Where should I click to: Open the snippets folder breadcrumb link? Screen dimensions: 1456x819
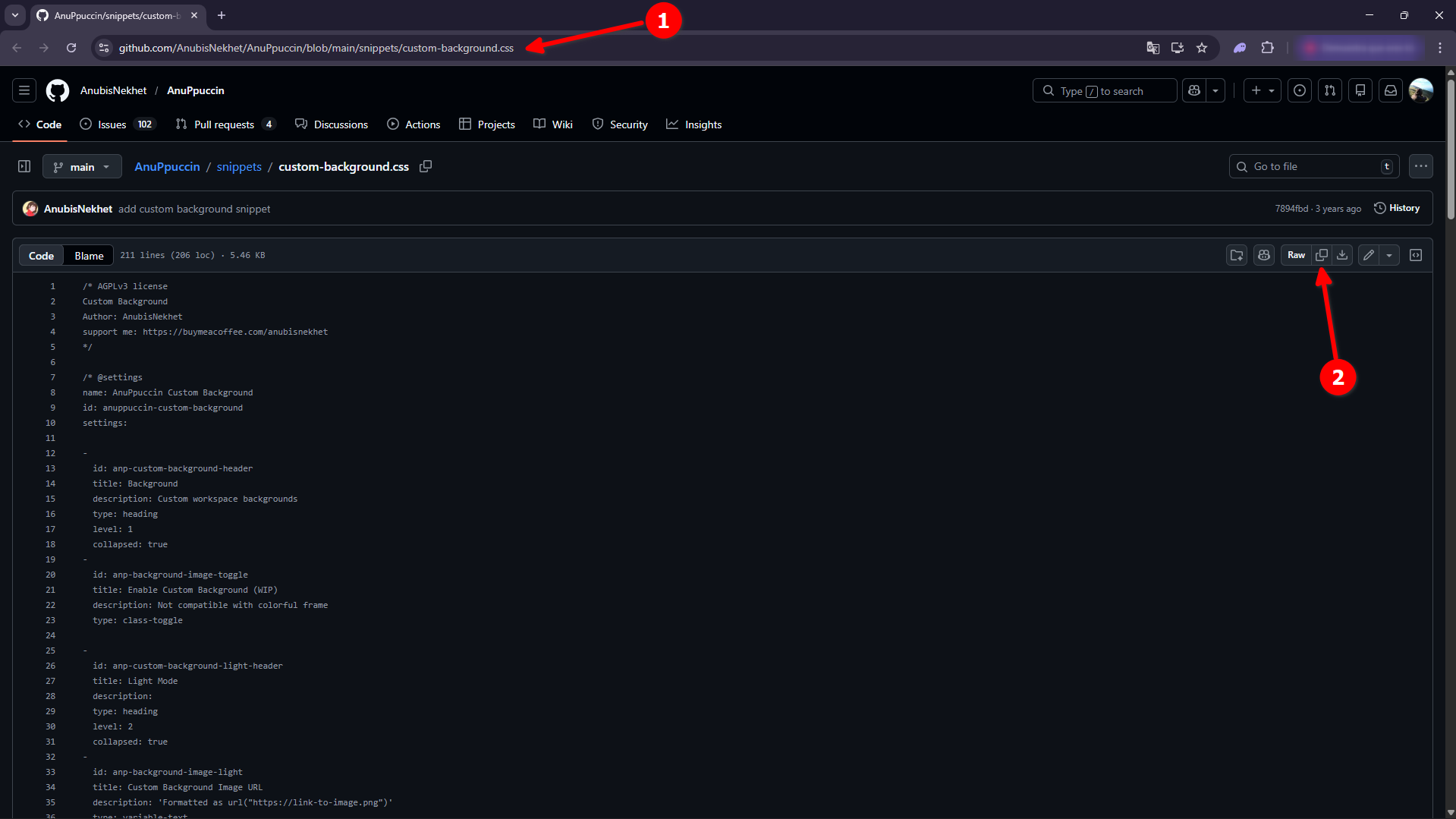(x=239, y=166)
